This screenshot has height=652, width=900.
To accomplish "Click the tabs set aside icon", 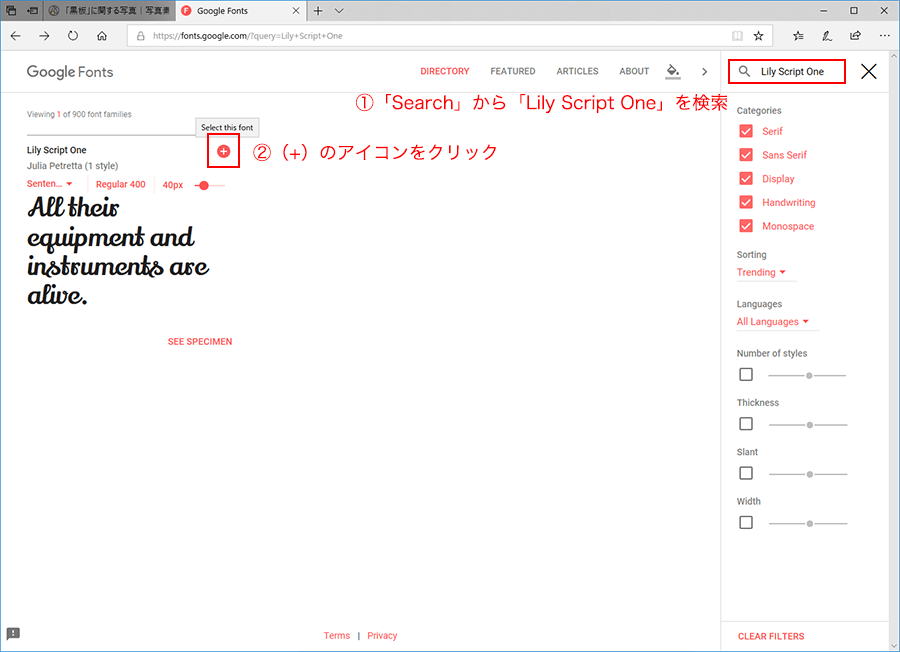I will point(11,10).
